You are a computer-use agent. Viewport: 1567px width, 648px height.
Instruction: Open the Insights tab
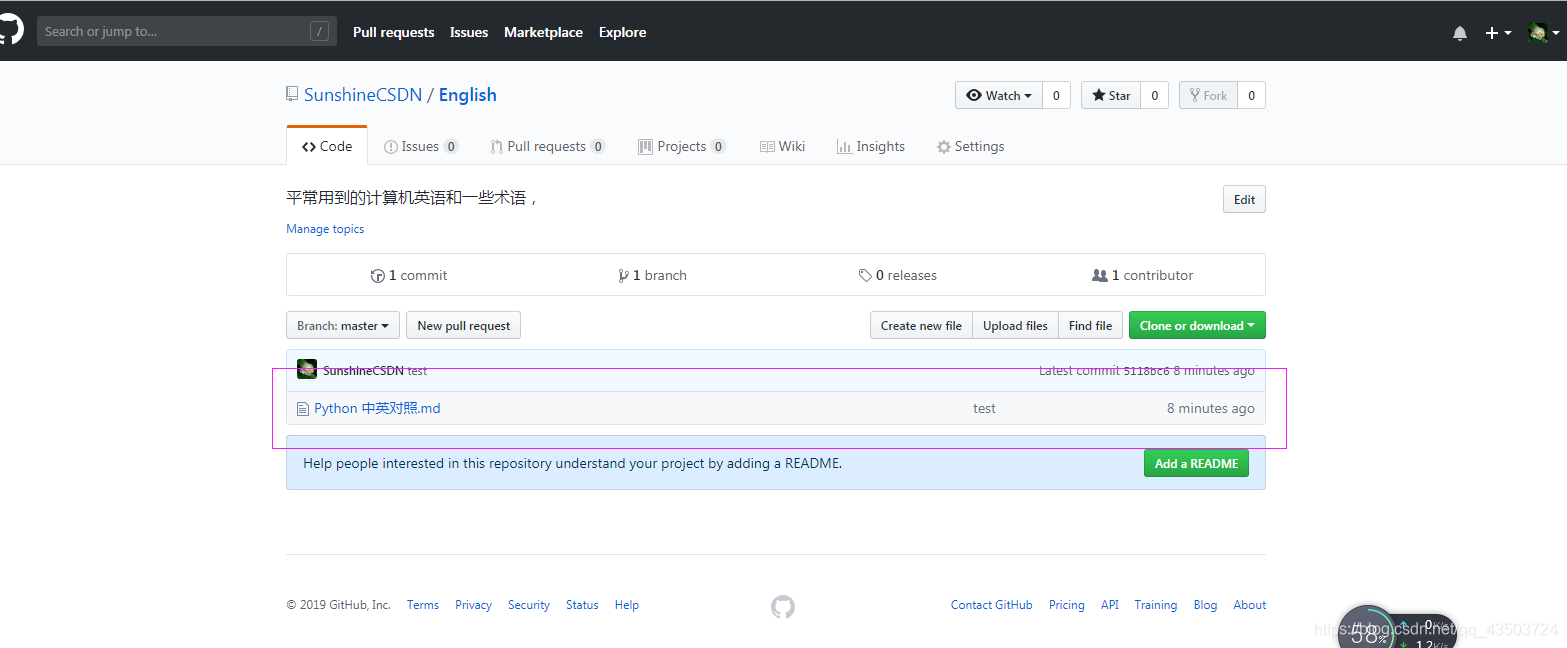(871, 146)
